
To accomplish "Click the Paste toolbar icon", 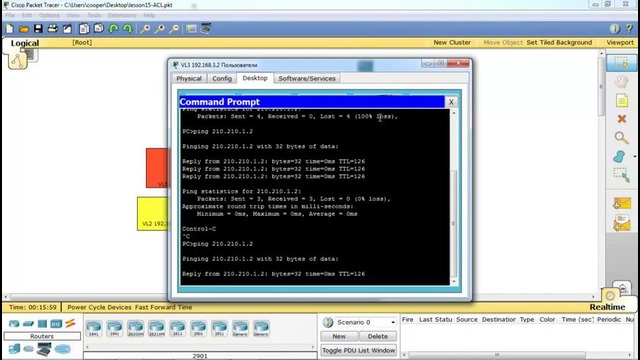I will coord(99,29).
